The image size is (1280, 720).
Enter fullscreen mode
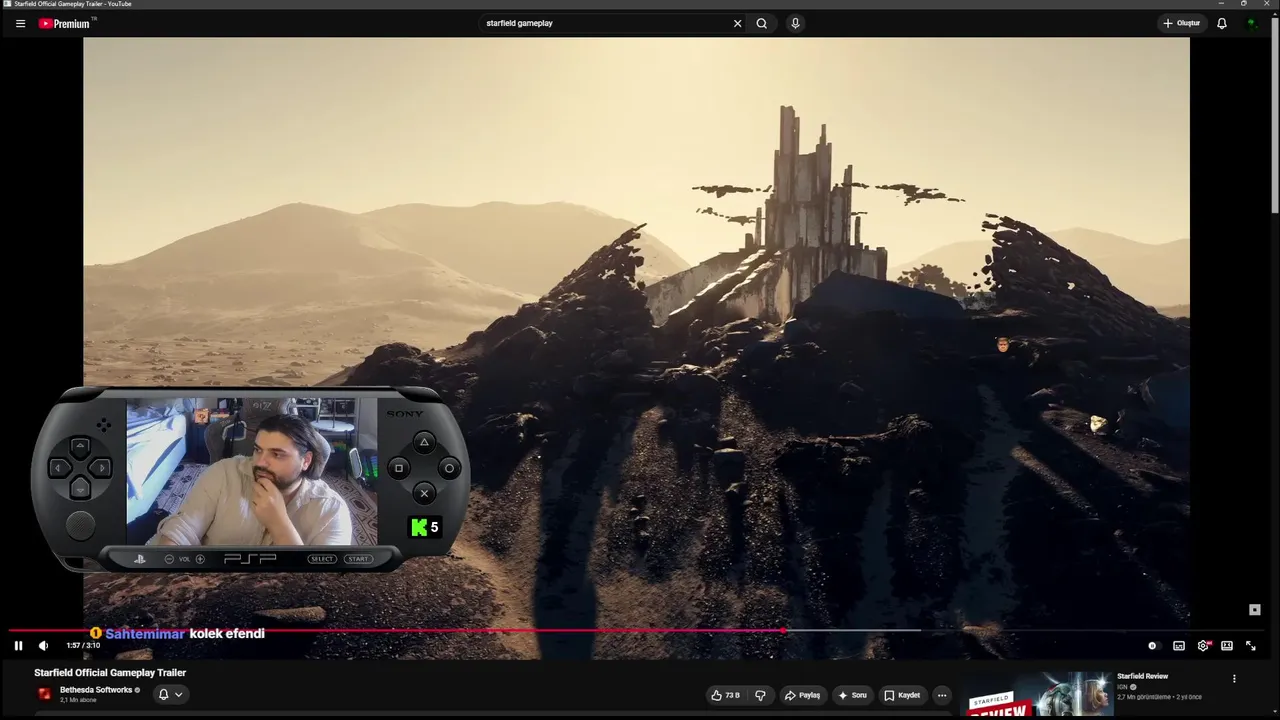[x=1251, y=646]
